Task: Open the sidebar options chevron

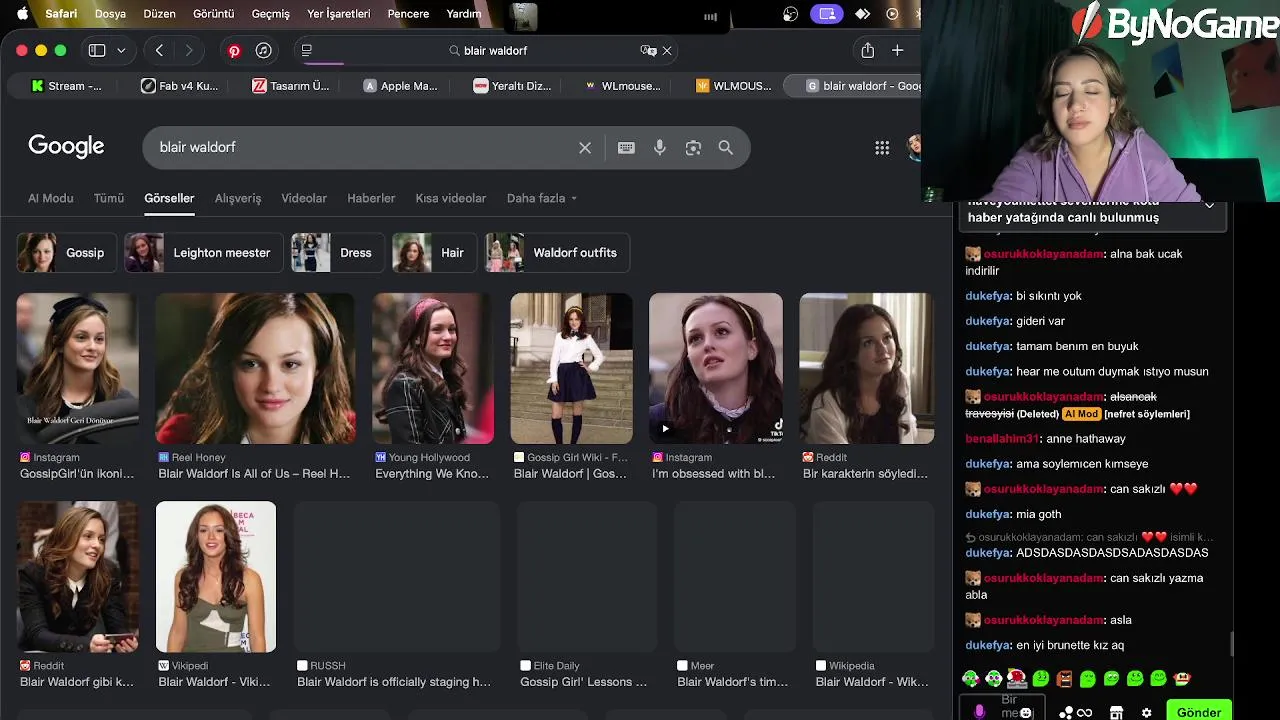Action: (x=121, y=50)
